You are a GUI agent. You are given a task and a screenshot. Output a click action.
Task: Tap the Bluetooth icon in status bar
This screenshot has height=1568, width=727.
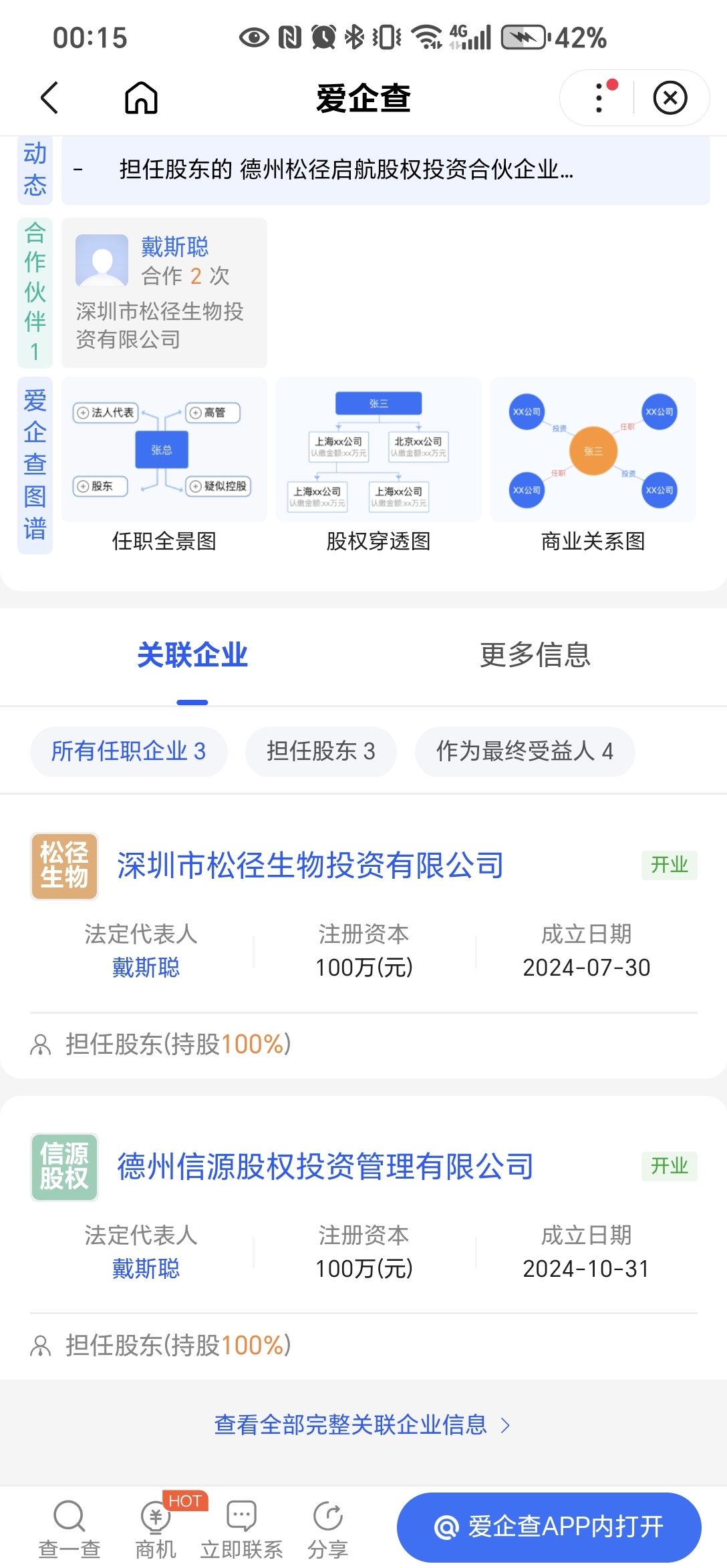(x=354, y=37)
